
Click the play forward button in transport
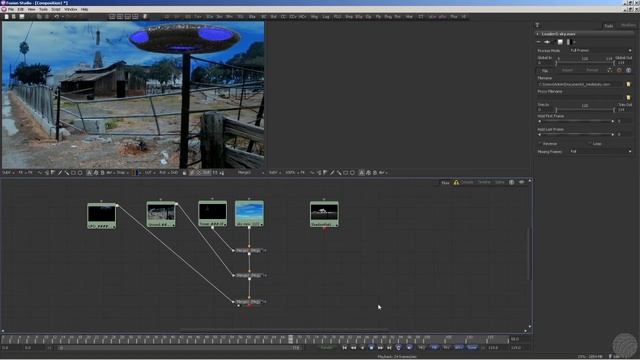coord(380,348)
